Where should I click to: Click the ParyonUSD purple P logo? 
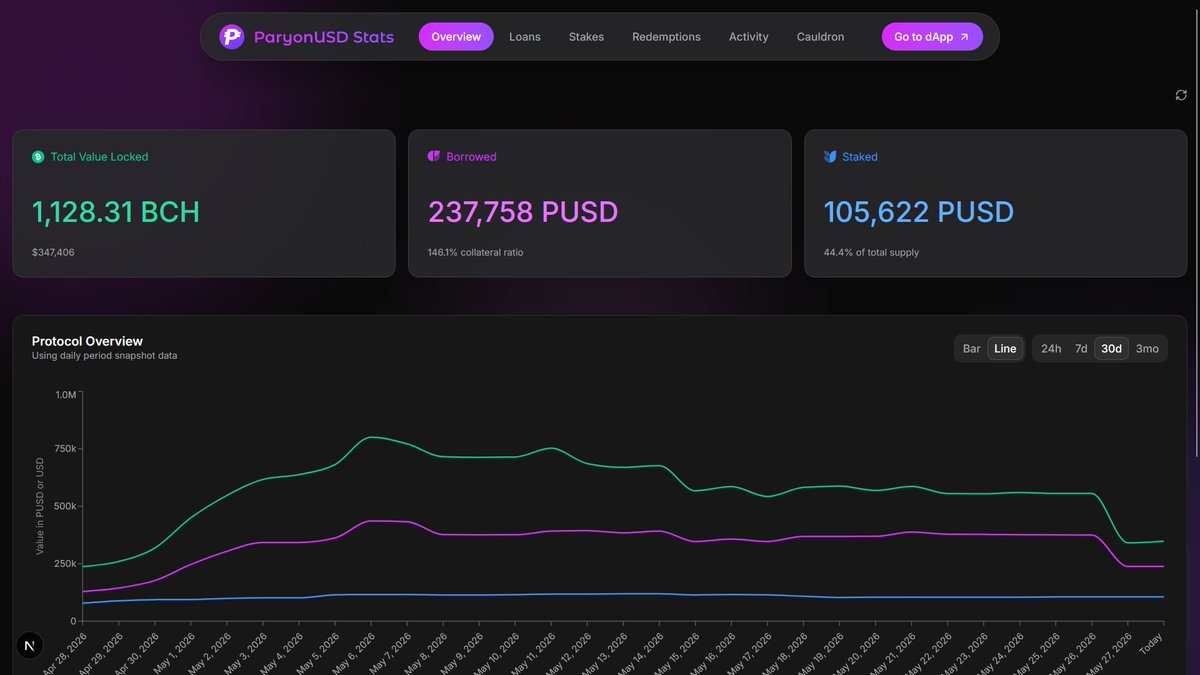point(232,37)
